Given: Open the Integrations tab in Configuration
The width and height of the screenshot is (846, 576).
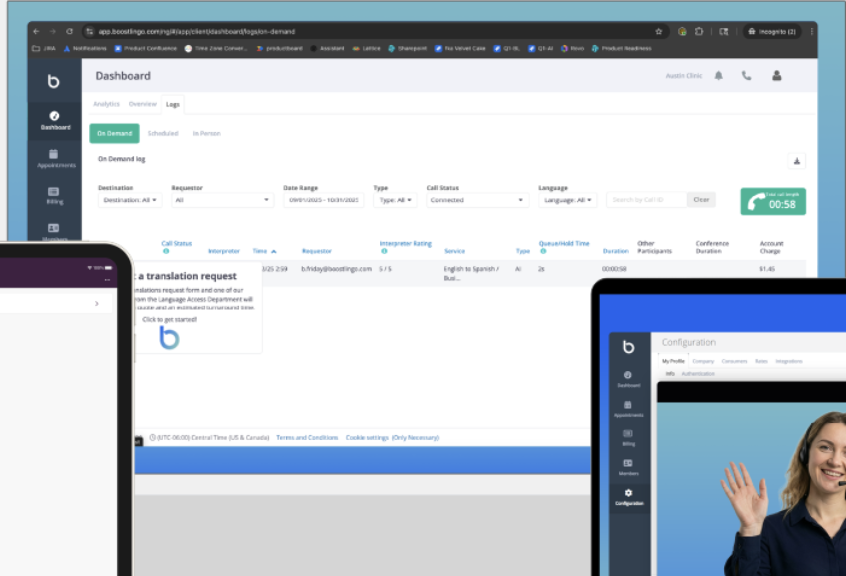Looking at the screenshot, I should 788,361.
